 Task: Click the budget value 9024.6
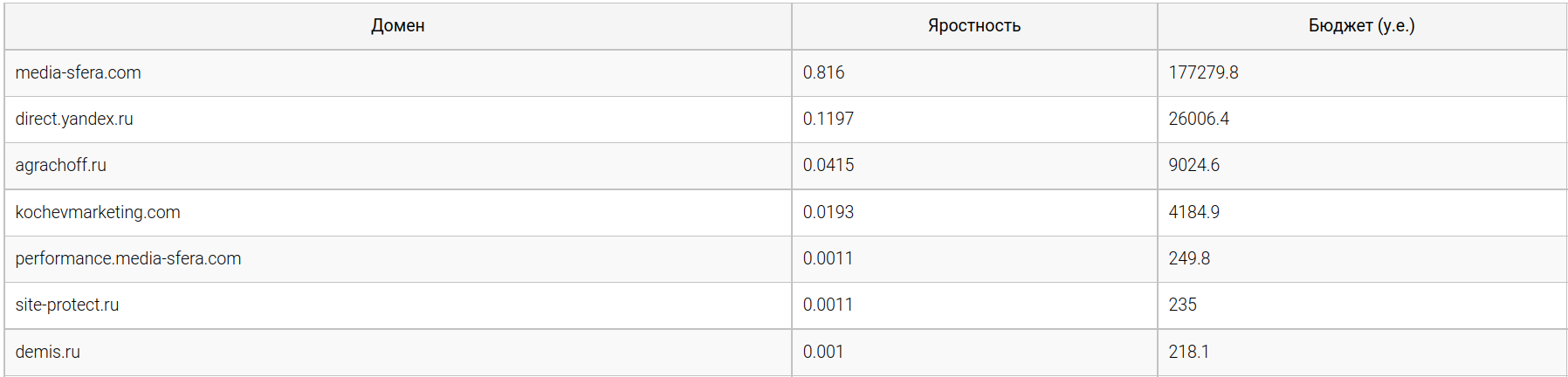[1193, 165]
